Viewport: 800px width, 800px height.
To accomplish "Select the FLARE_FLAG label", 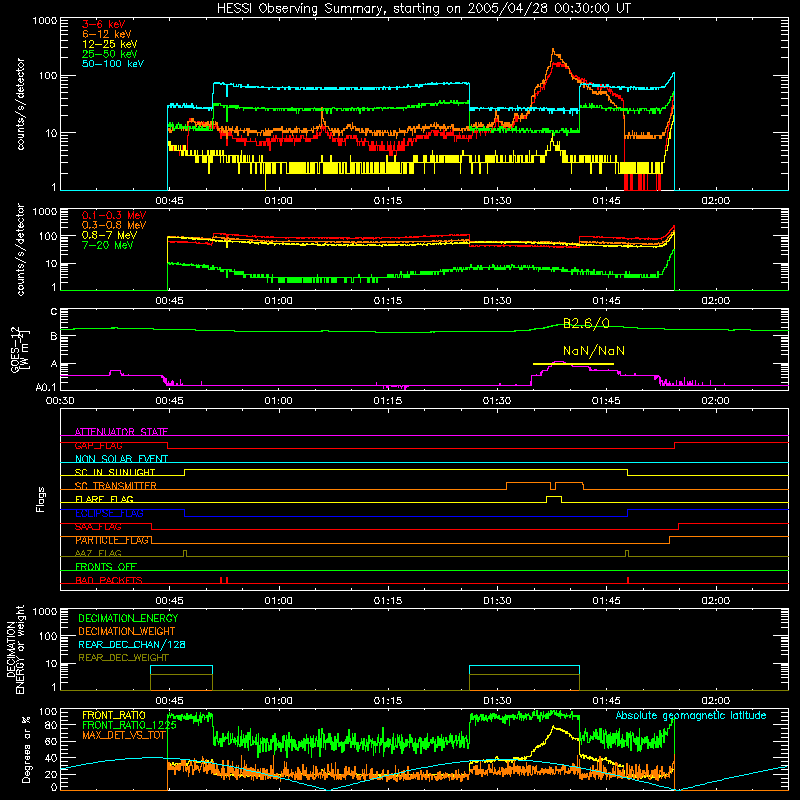I will (104, 499).
